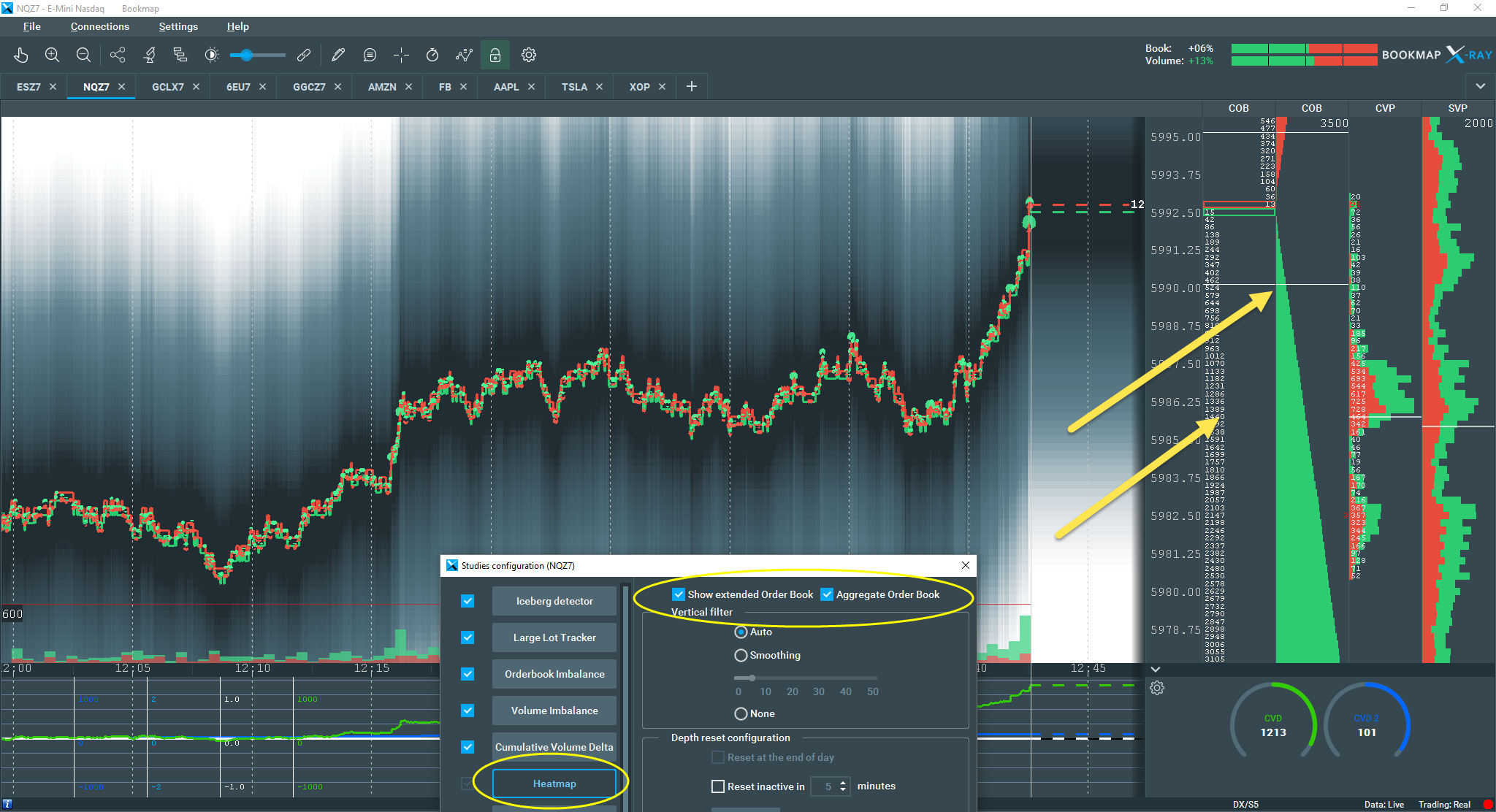Toggle the Volume Imbalance checkbox
This screenshot has width=1496, height=812.
pyautogui.click(x=467, y=710)
